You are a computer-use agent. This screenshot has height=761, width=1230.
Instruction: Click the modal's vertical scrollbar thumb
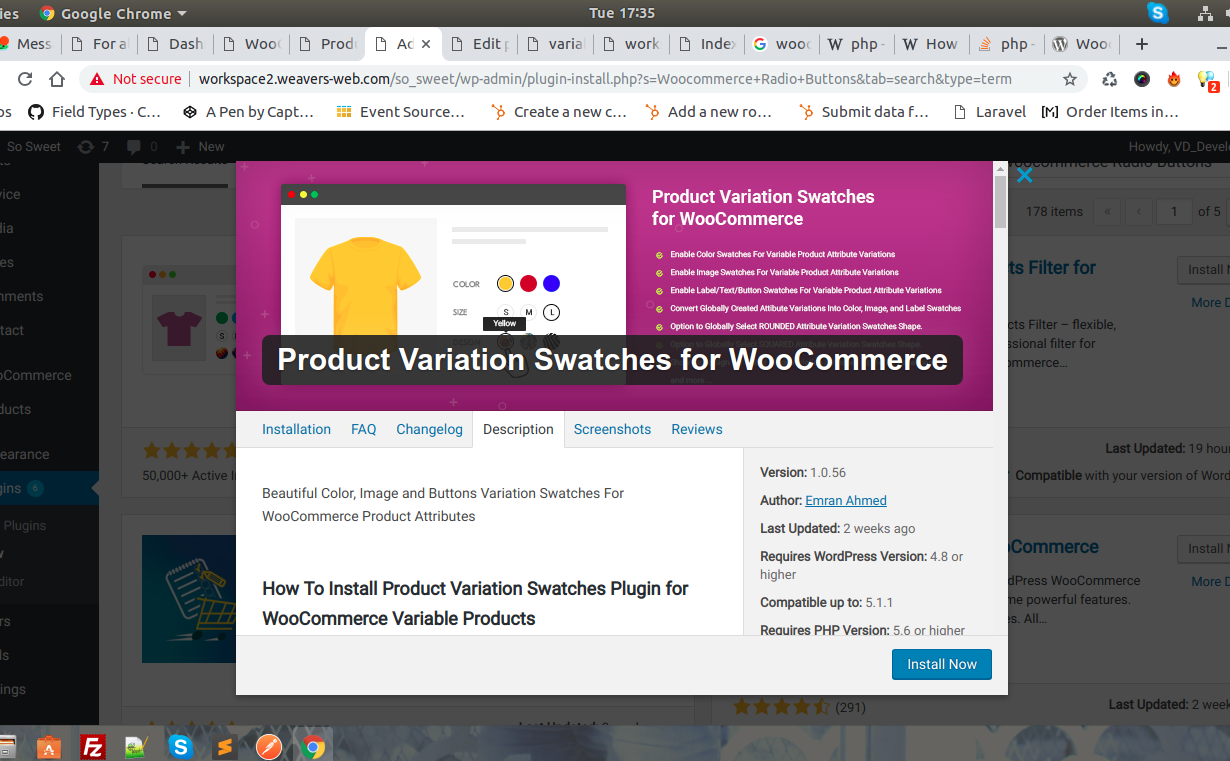coord(1001,202)
